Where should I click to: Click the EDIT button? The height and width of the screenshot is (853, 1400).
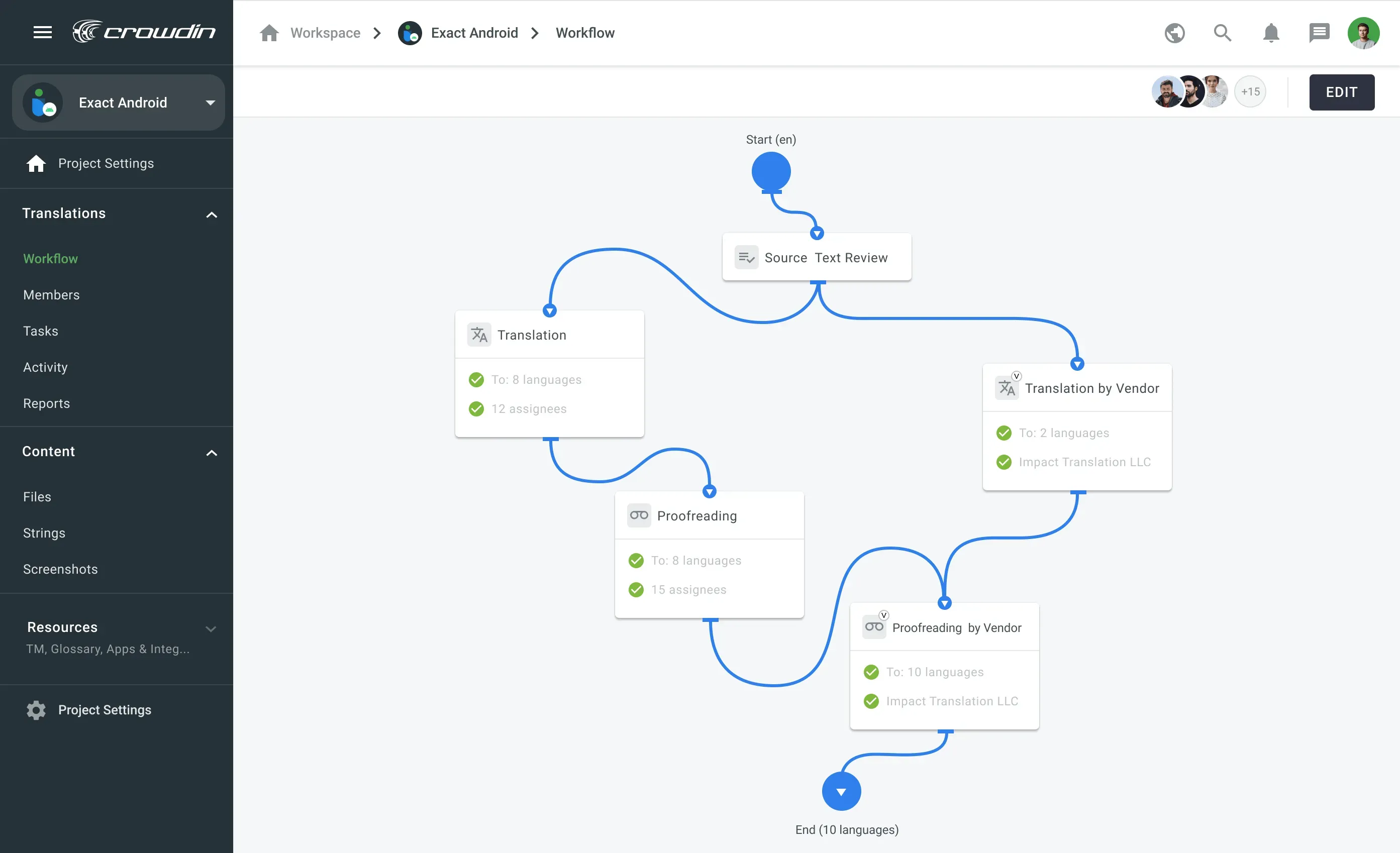(1342, 92)
